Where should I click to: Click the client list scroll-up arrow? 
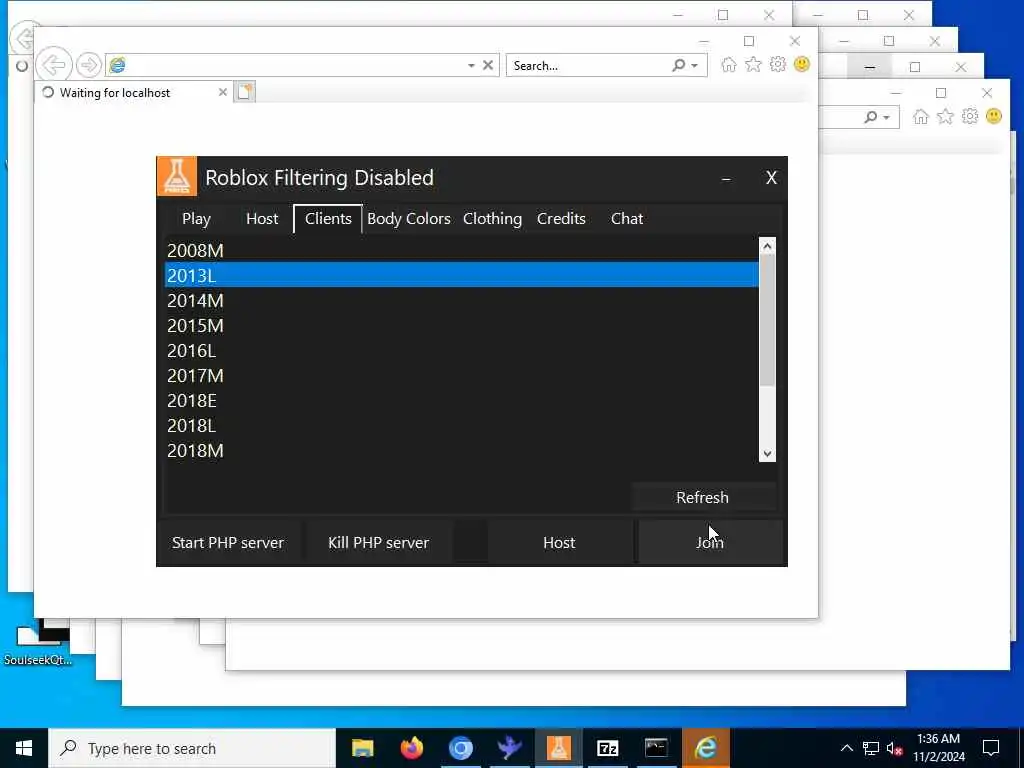pyautogui.click(x=767, y=246)
